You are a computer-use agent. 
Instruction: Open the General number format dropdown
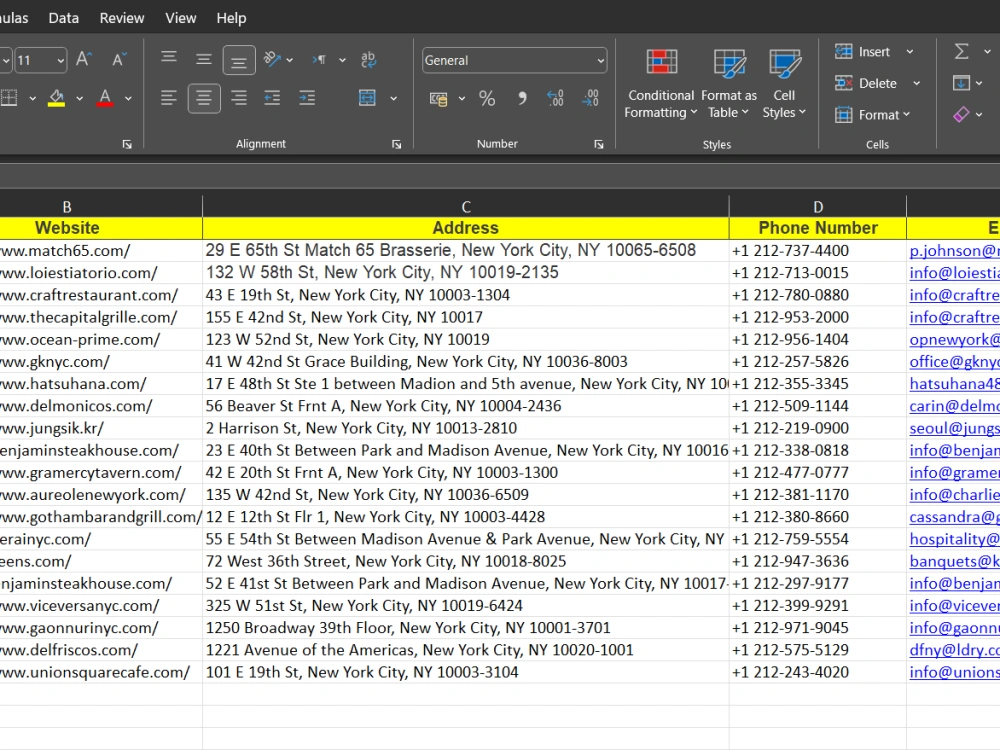(600, 61)
